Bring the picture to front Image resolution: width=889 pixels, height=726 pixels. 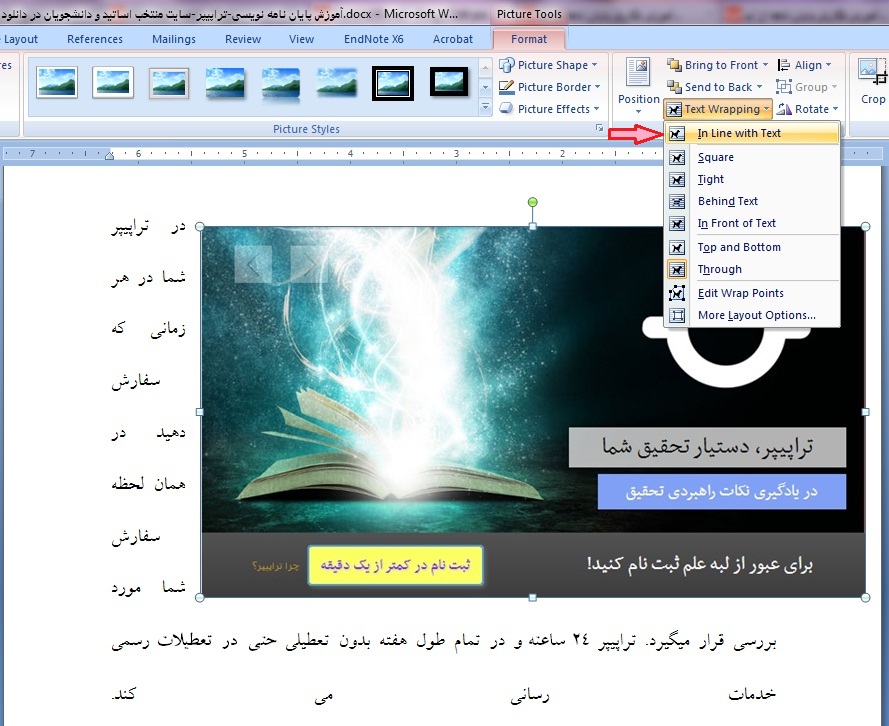[716, 64]
